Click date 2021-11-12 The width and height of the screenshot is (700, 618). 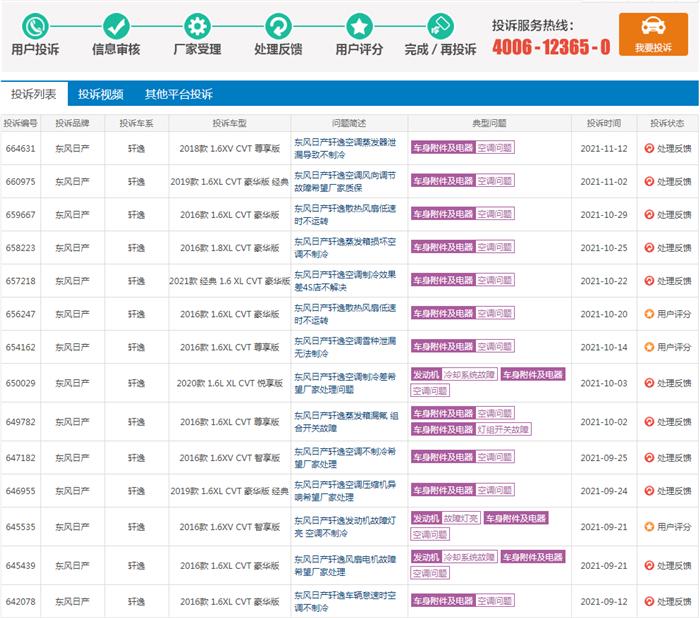pyautogui.click(x=604, y=149)
